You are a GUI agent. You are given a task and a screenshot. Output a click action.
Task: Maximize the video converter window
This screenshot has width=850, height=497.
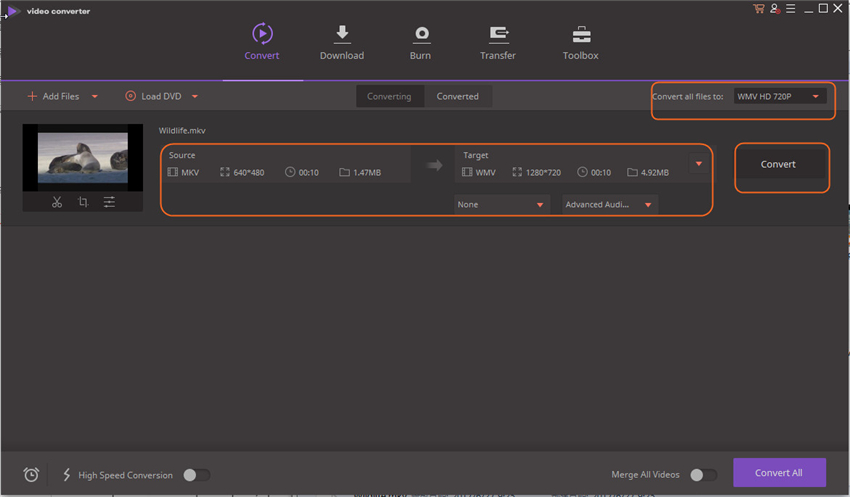(823, 8)
